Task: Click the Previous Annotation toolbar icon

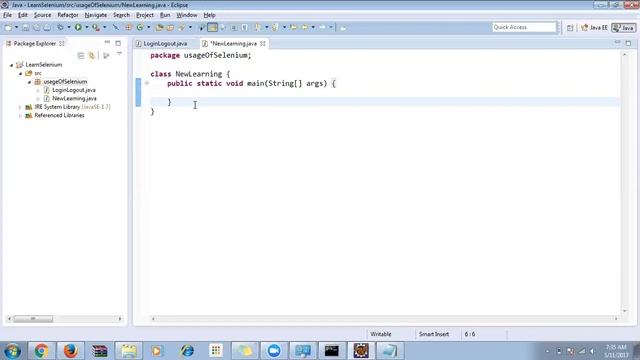Action: (x=275, y=27)
